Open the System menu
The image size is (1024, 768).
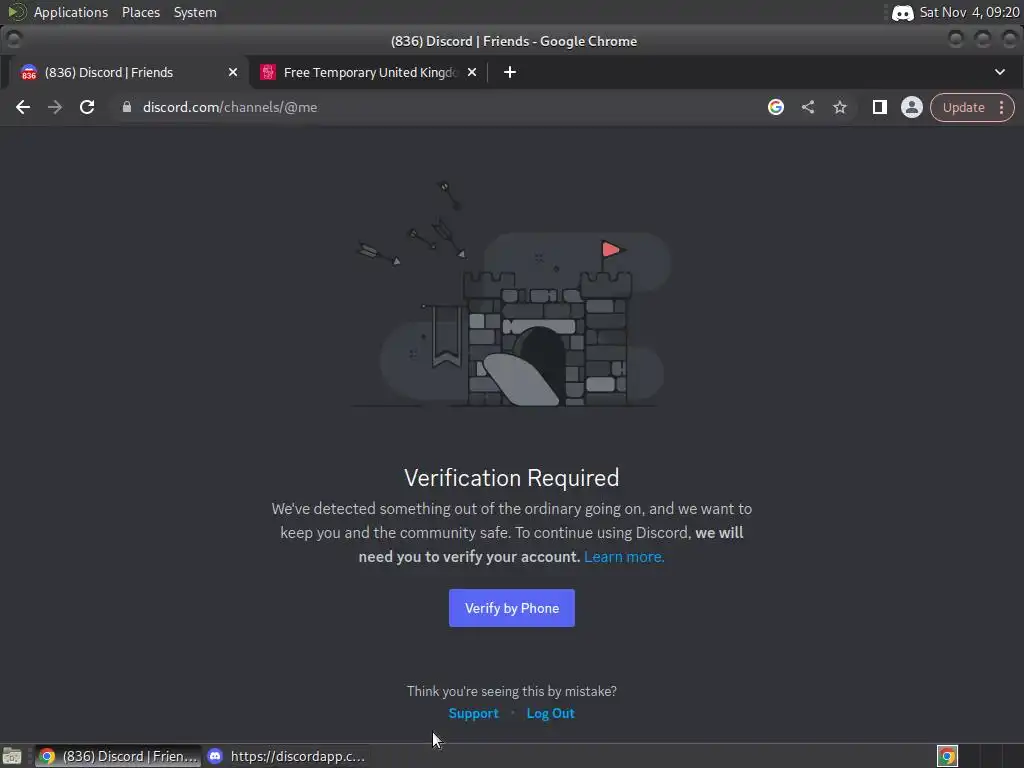coord(195,12)
